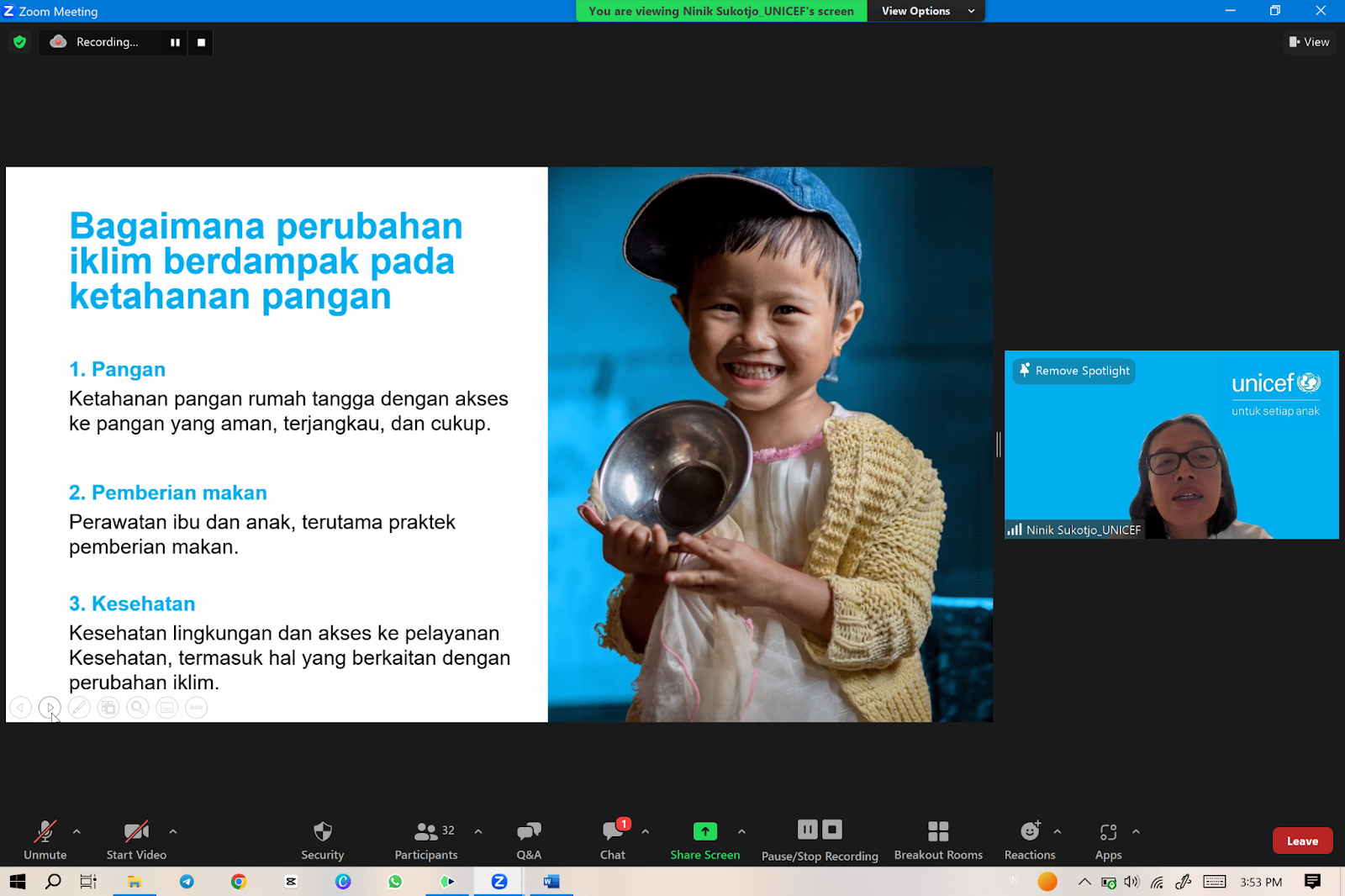Open the see-all-slides icon
The width and height of the screenshot is (1345, 896).
point(108,708)
